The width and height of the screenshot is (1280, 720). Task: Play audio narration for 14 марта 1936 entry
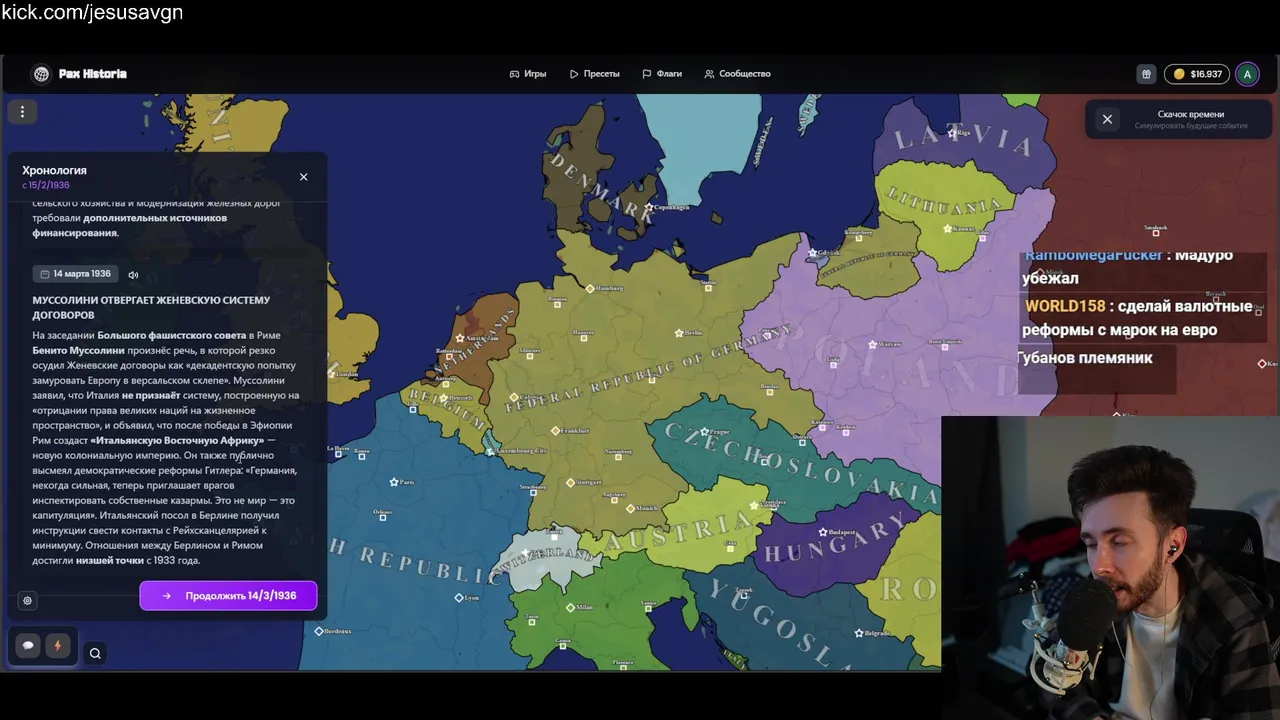pos(133,275)
